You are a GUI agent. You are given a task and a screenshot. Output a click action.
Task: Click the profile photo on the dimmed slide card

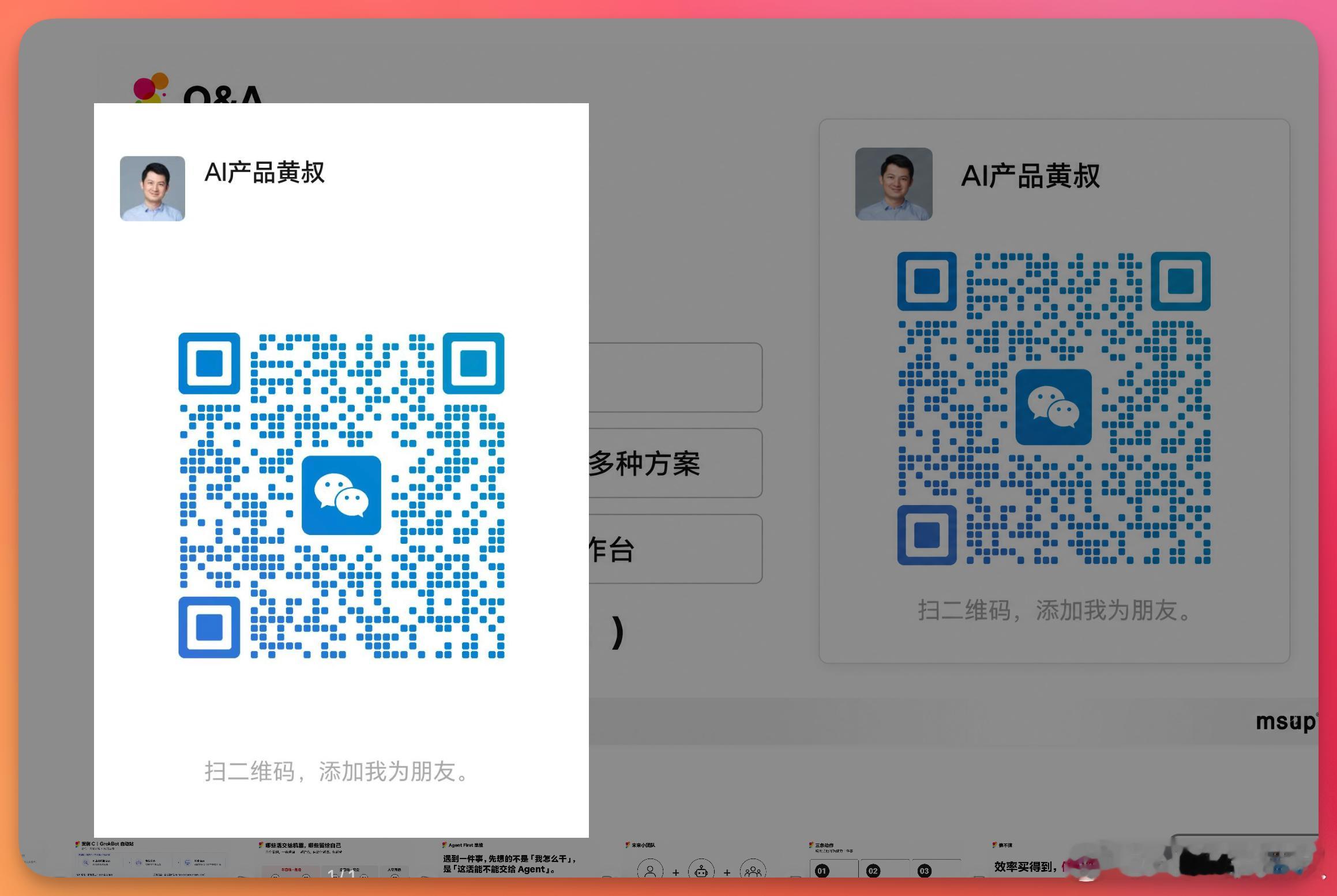coord(893,184)
